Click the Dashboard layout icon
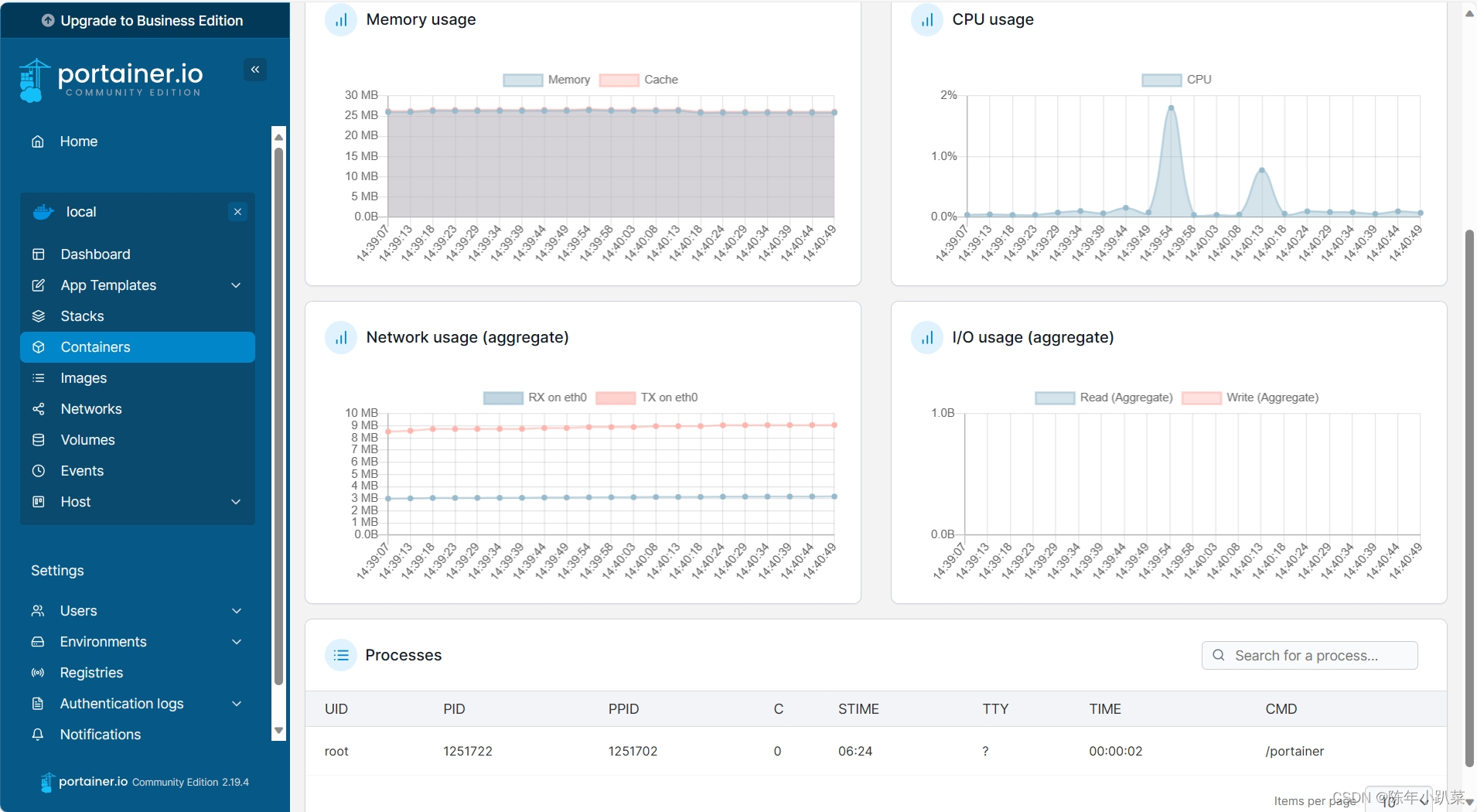 click(39, 254)
